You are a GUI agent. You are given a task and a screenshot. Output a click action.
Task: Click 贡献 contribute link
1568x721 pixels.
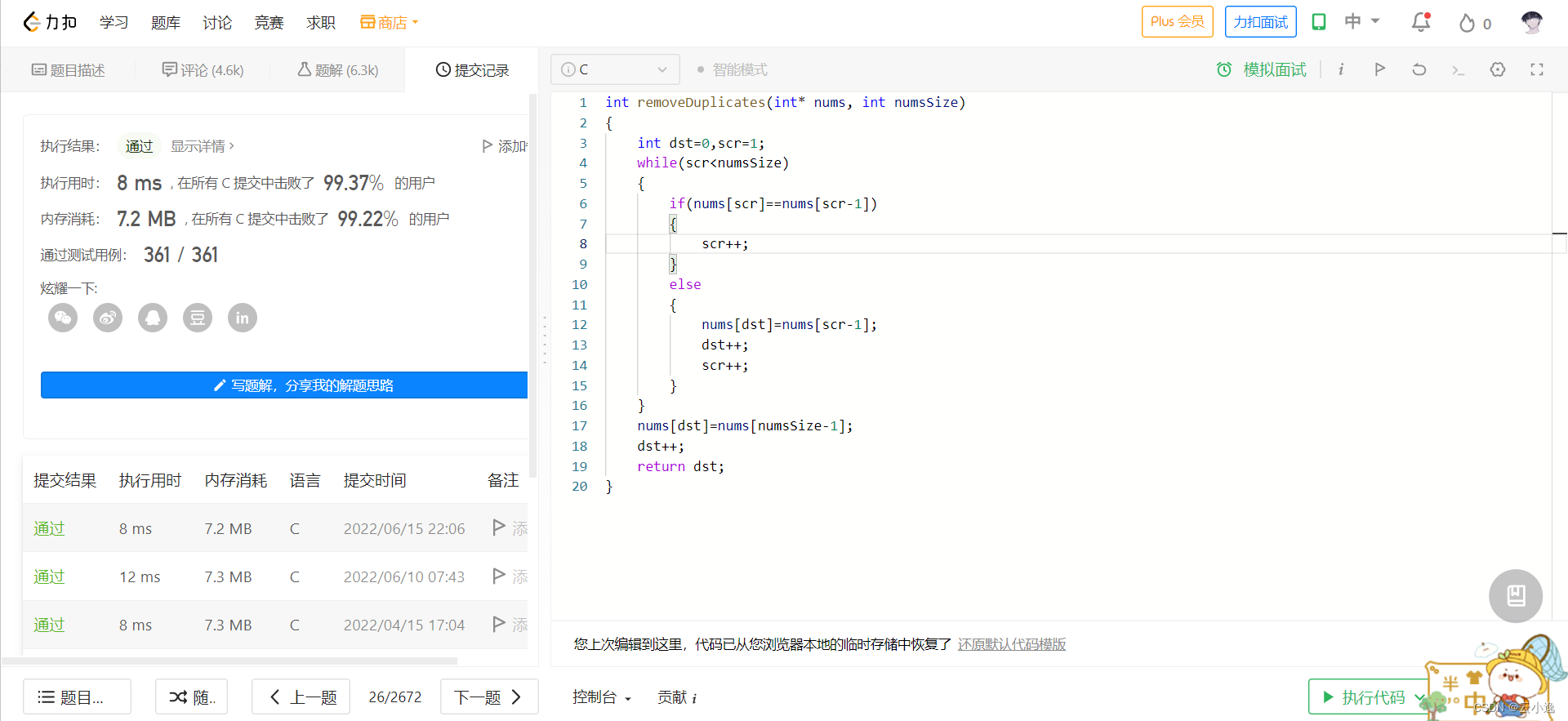(672, 697)
